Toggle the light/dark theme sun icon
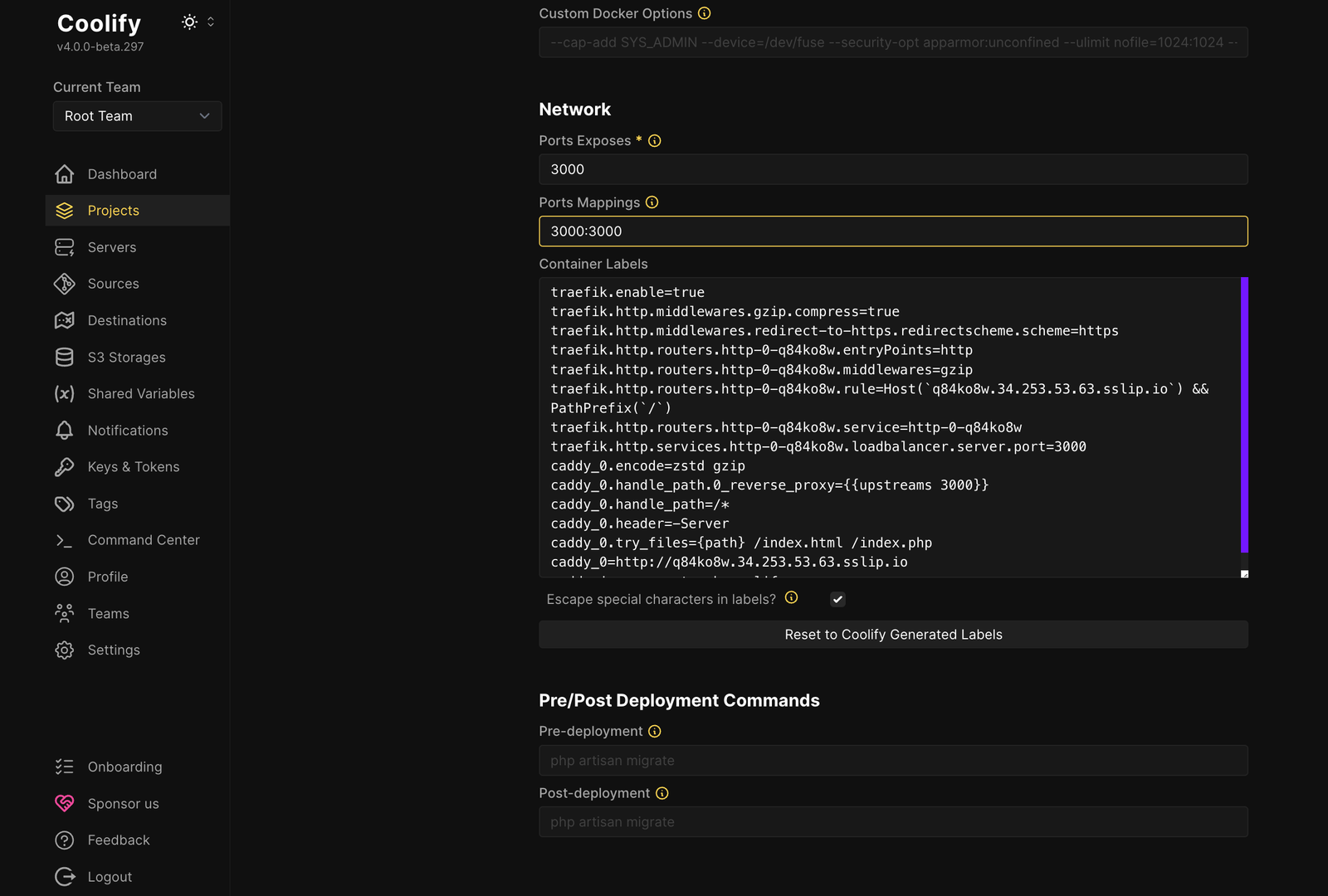This screenshot has height=896, width=1328. 189,22
